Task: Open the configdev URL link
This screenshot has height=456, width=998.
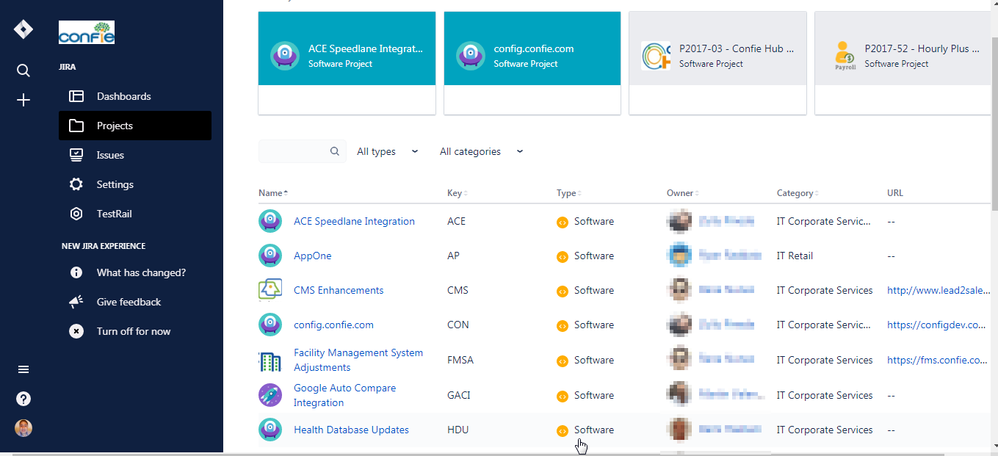Action: [938, 324]
